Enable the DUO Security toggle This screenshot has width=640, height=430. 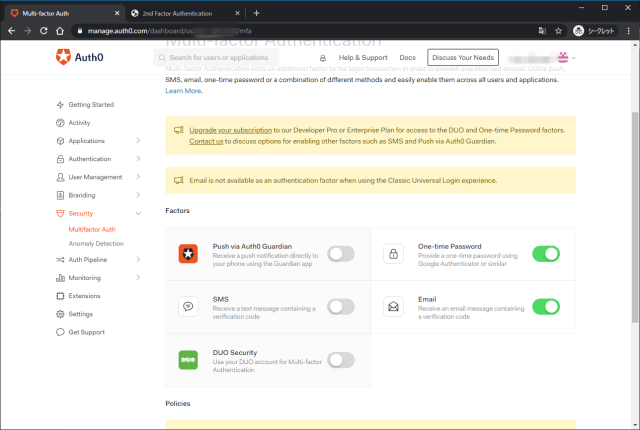tap(341, 360)
